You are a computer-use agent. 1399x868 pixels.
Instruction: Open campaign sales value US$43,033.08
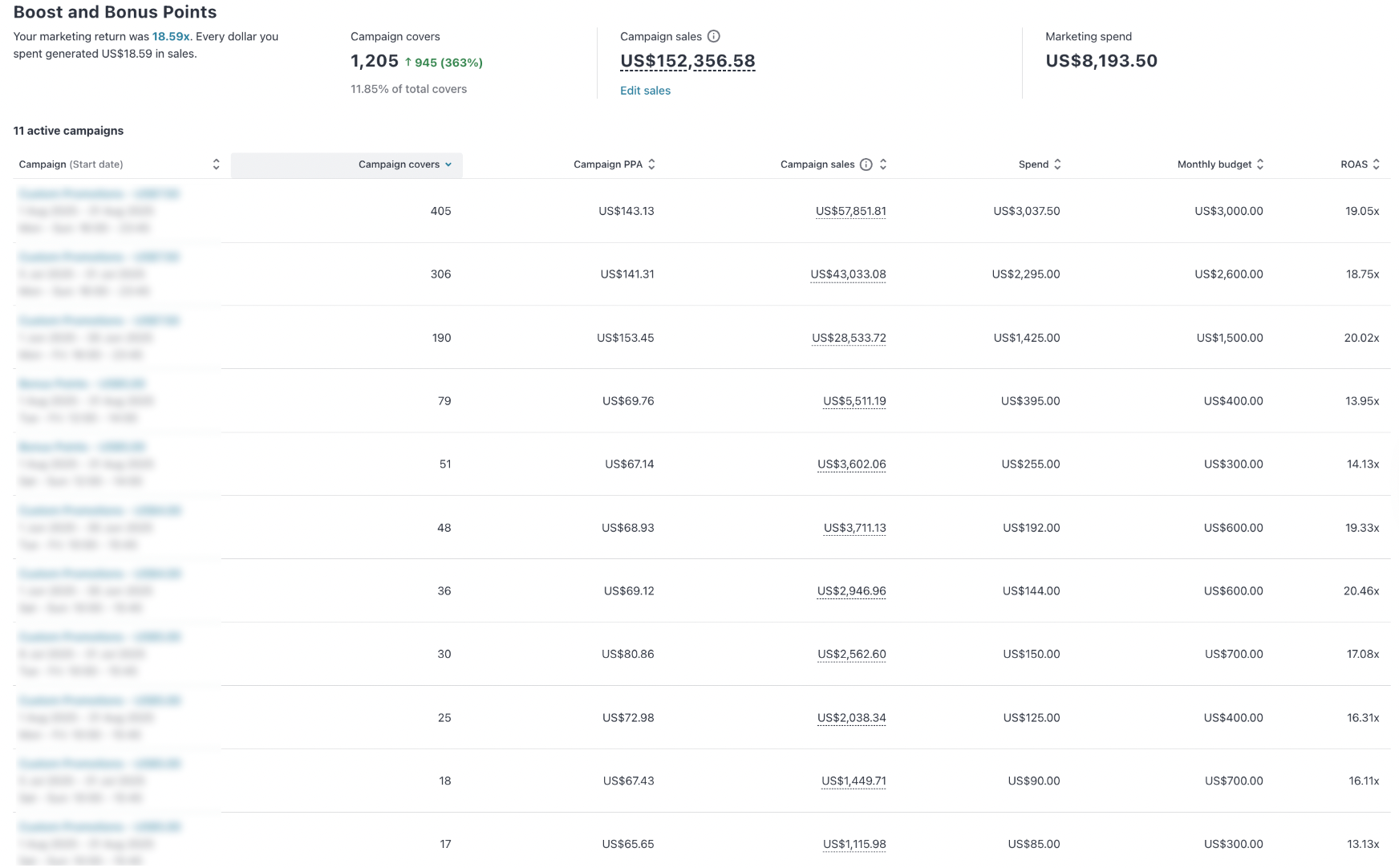point(848,274)
